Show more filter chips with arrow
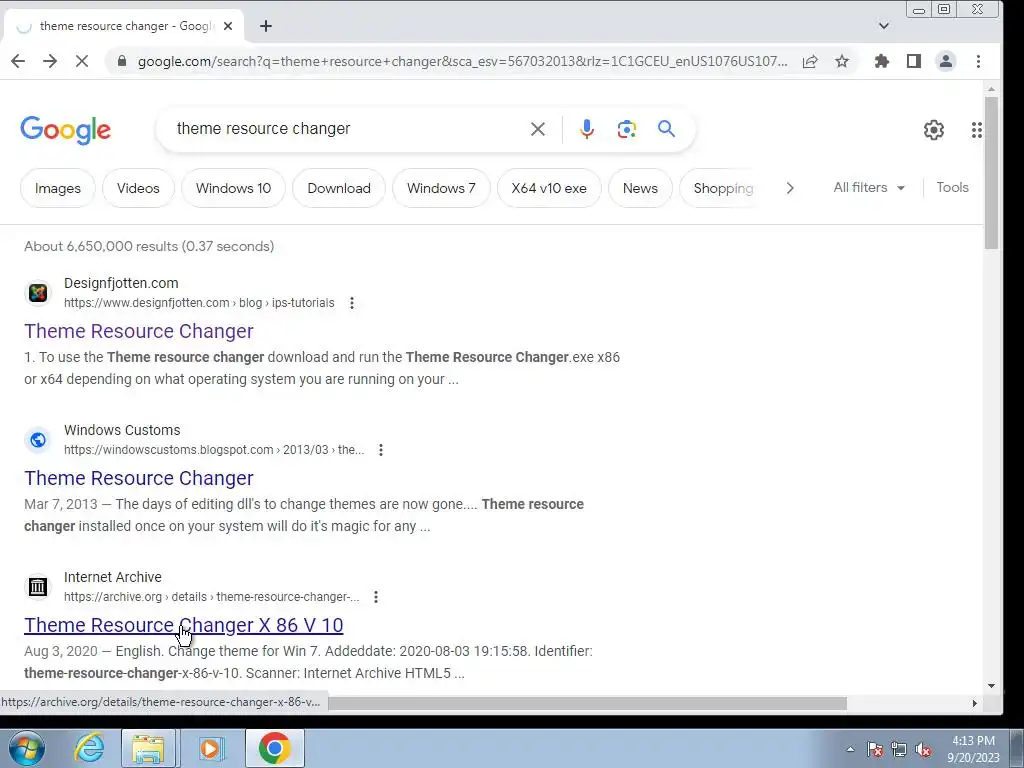This screenshot has width=1024, height=768. (x=790, y=188)
